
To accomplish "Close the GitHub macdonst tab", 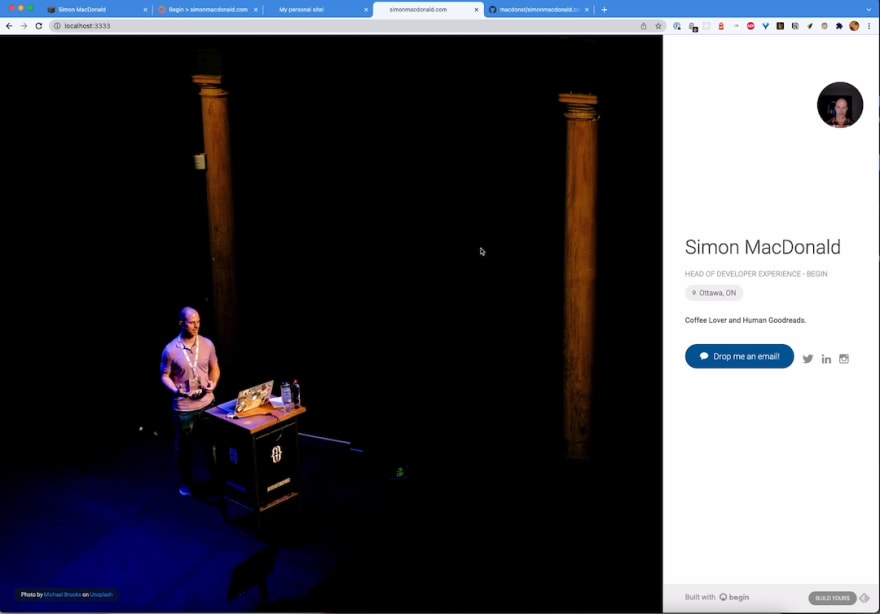I will coord(587,10).
